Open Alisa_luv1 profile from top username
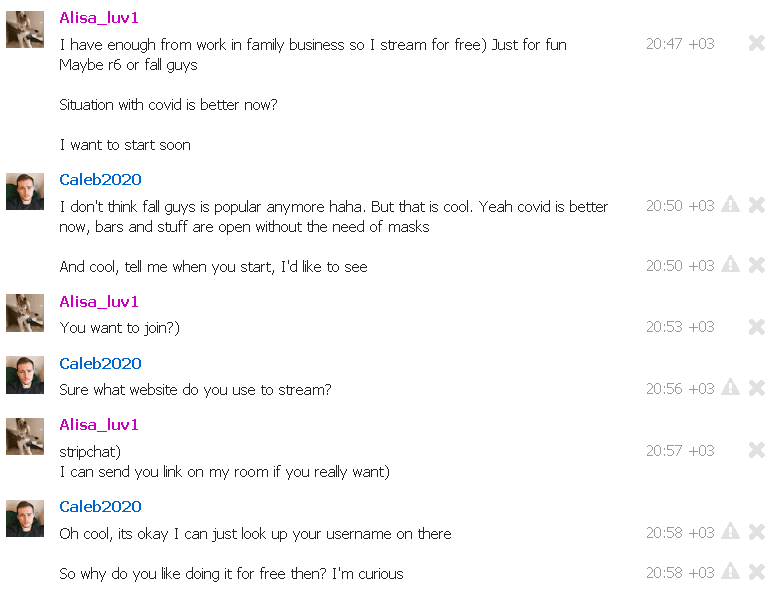Image resolution: width=770 pixels, height=596 pixels. [x=99, y=18]
